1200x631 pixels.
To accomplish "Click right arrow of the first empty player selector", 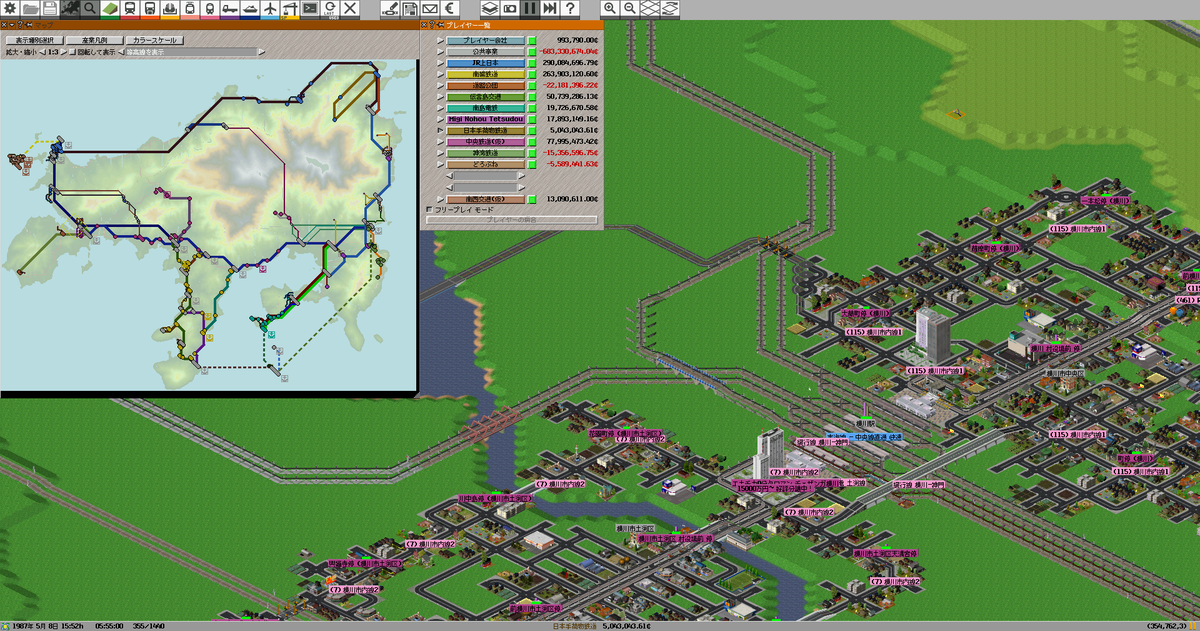I will (522, 175).
